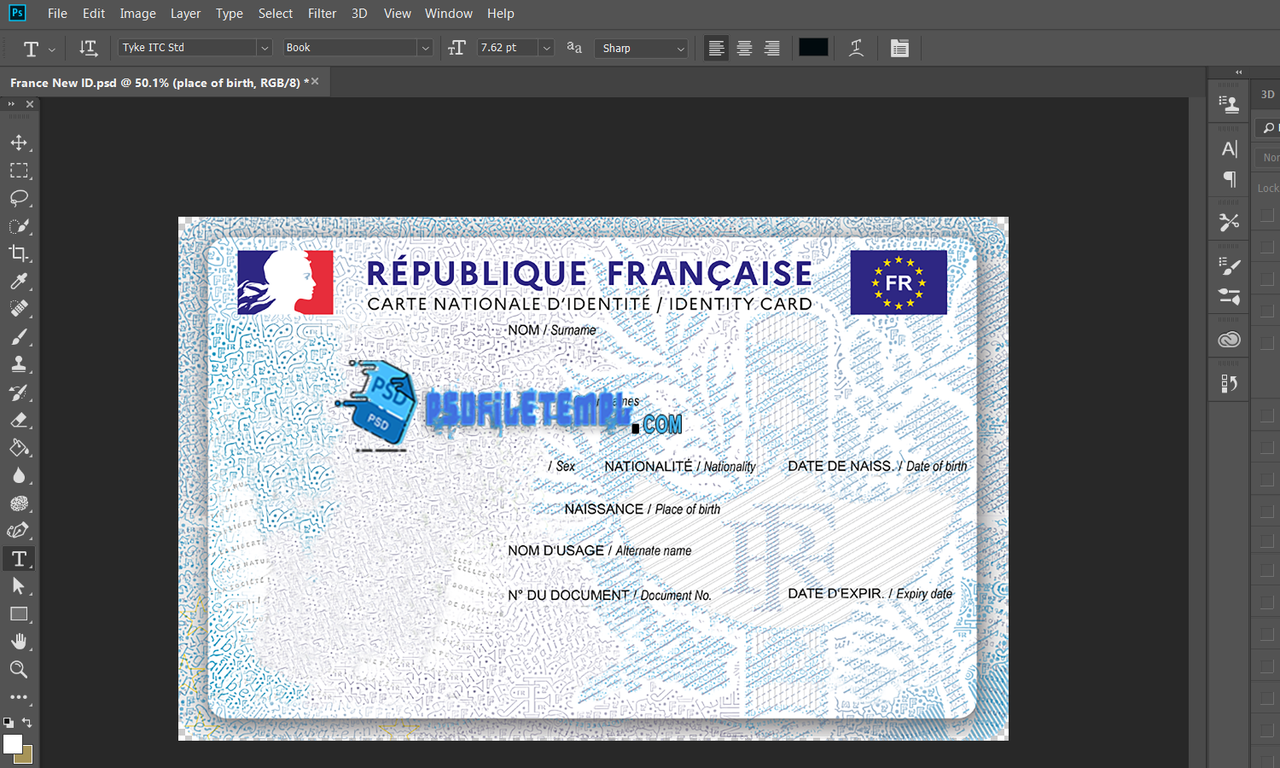Select the Lasso tool

click(x=19, y=198)
